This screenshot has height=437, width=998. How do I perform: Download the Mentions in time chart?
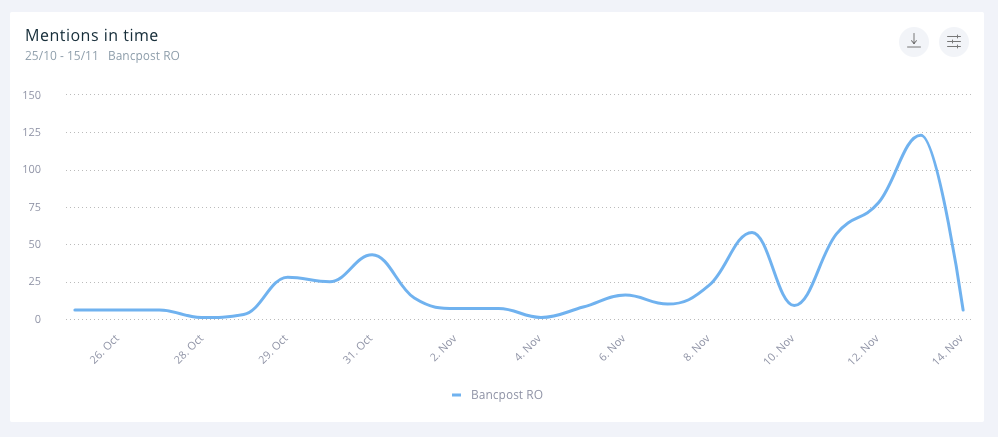914,41
